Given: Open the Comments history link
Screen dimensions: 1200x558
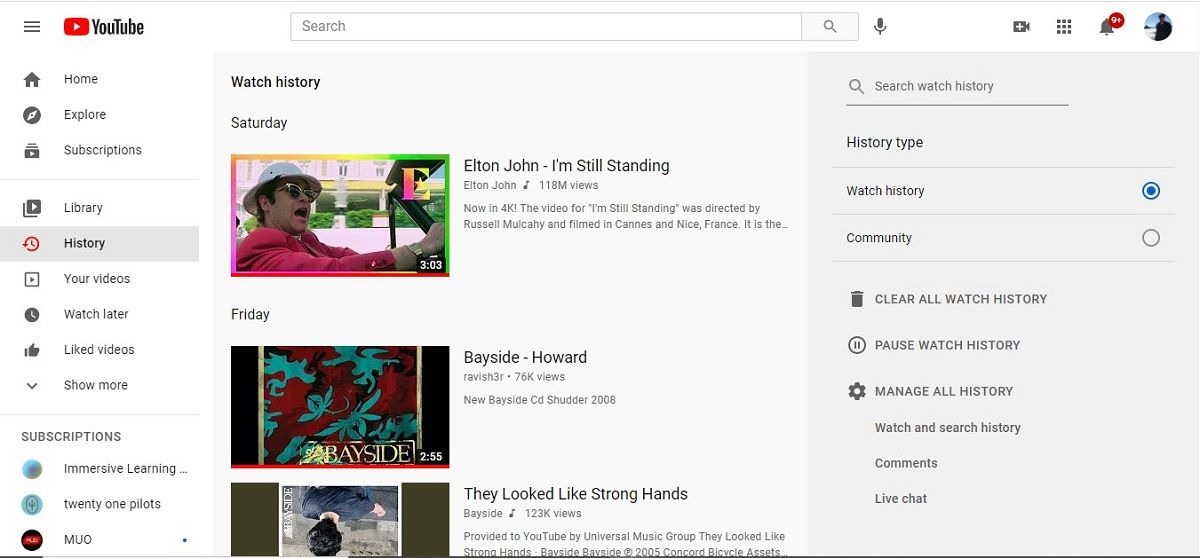Looking at the screenshot, I should (x=906, y=463).
